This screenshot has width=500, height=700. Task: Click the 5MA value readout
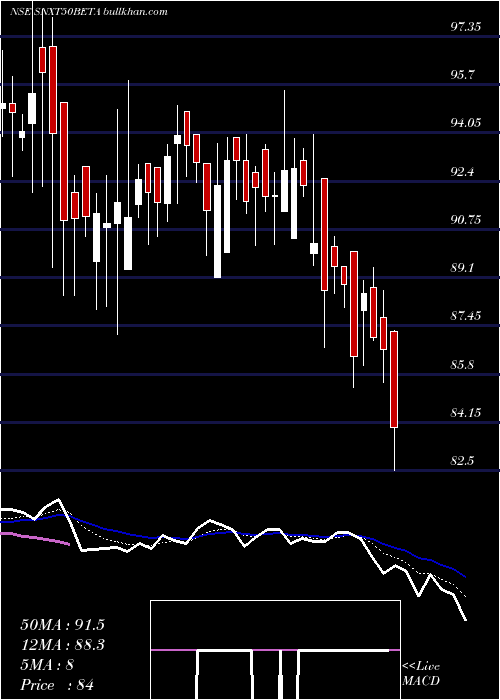[x=47, y=665]
